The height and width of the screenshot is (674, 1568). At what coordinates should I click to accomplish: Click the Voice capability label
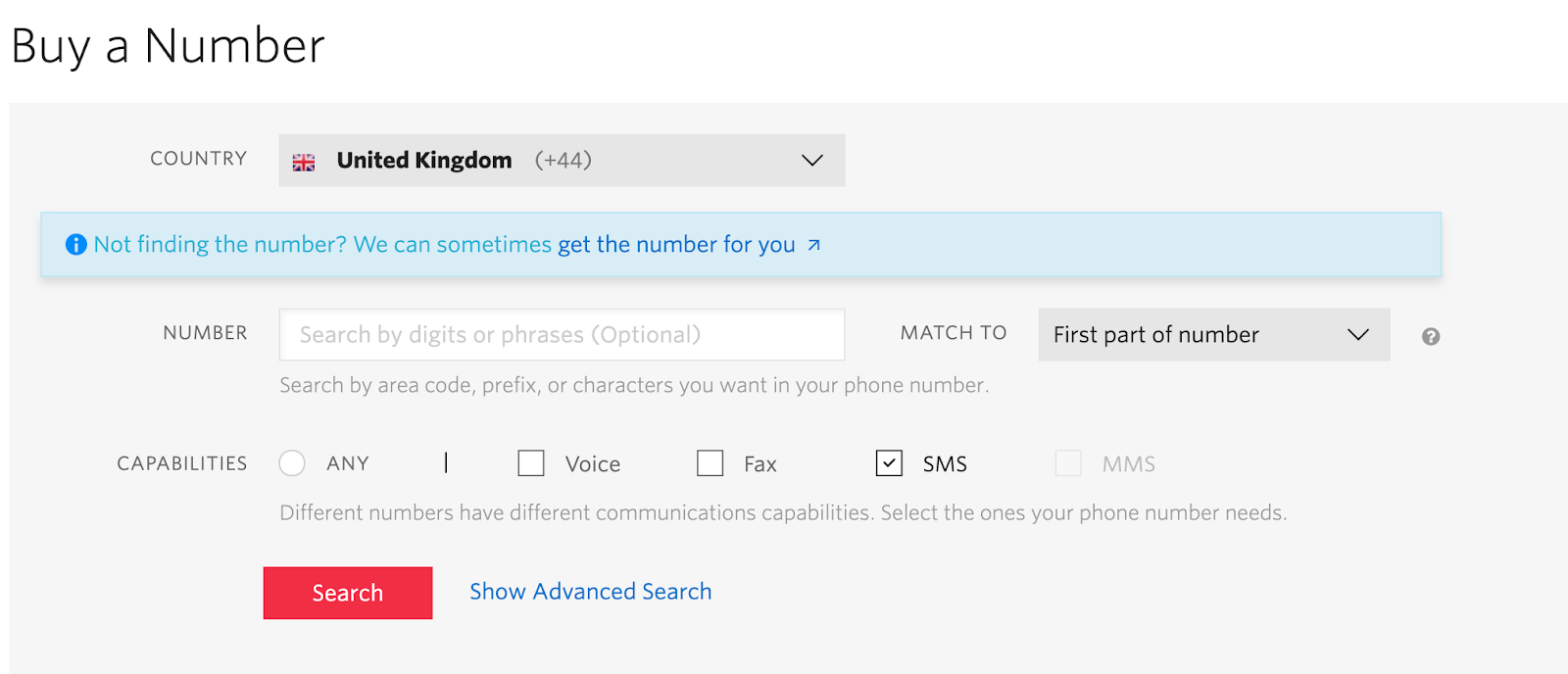(x=593, y=464)
